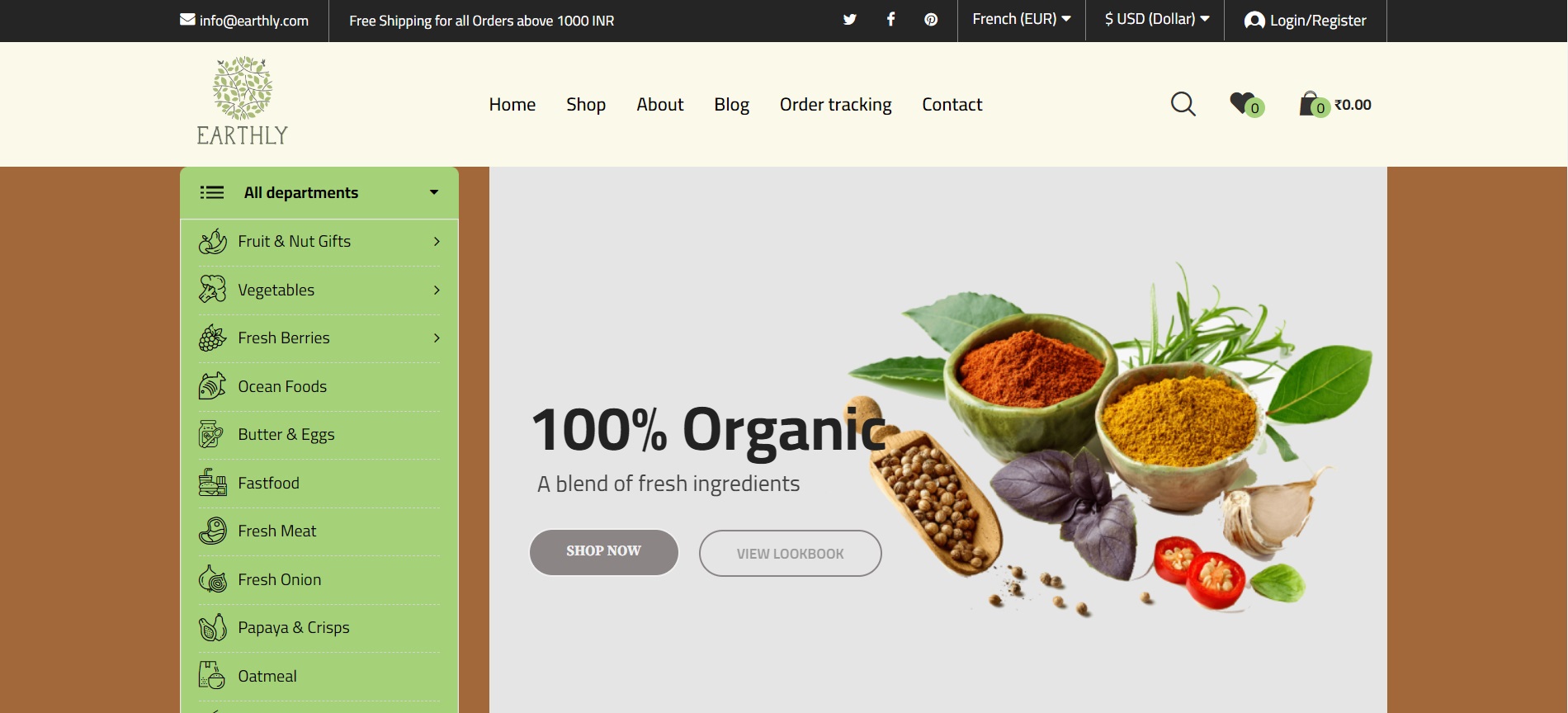Open the Twitter social icon
Screen dimensions: 1568x713
click(x=849, y=20)
